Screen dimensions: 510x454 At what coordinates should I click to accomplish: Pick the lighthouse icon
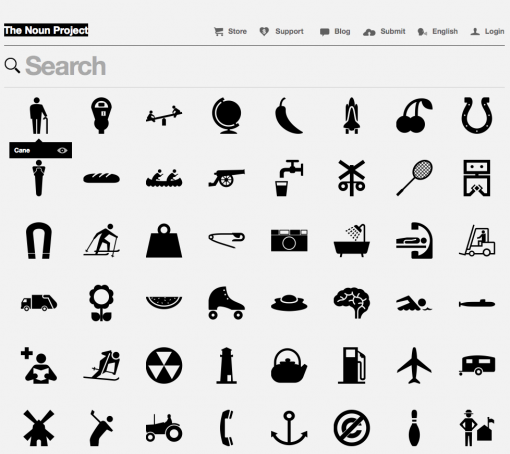click(226, 365)
